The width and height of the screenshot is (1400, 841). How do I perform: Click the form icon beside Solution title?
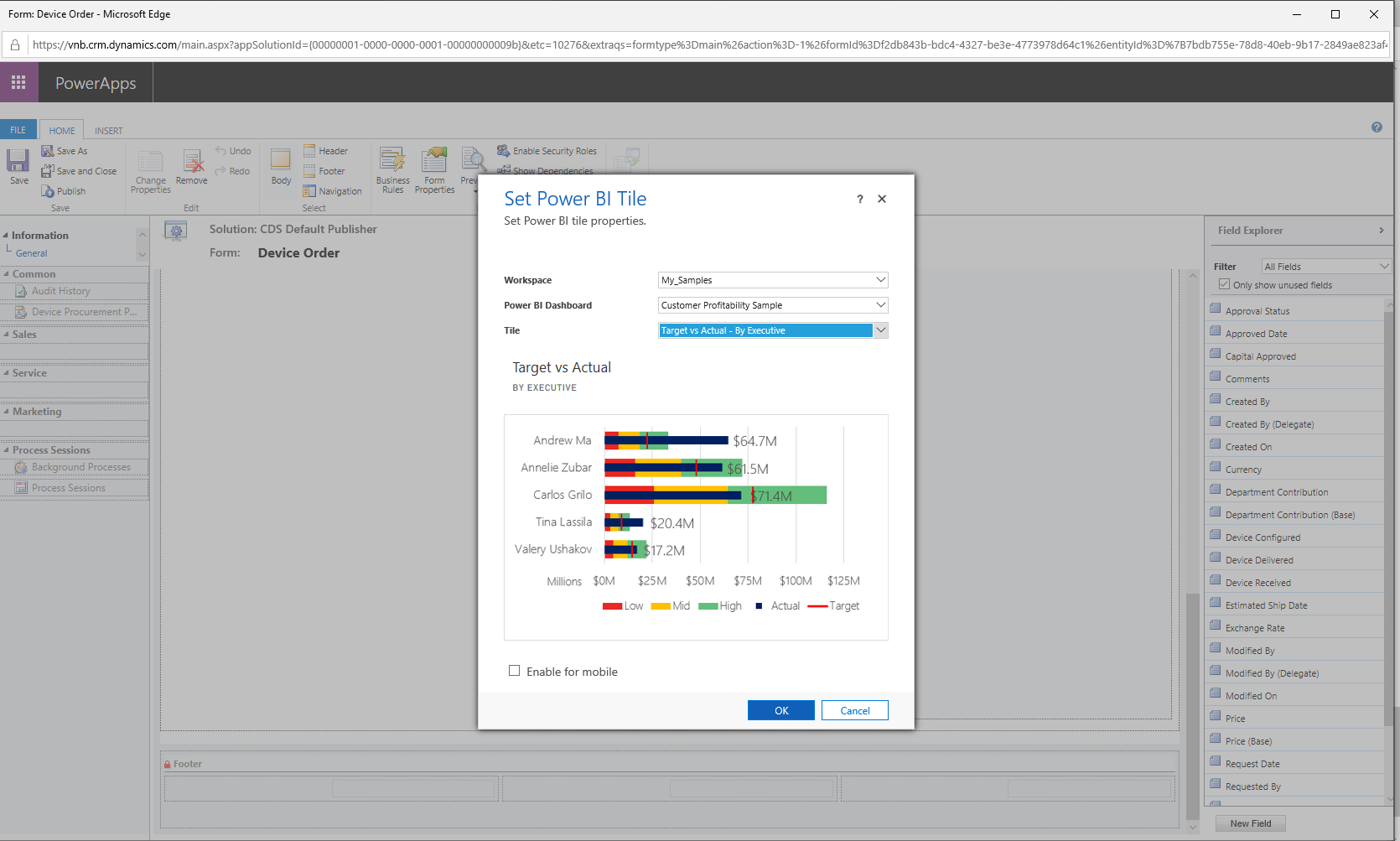(x=175, y=231)
